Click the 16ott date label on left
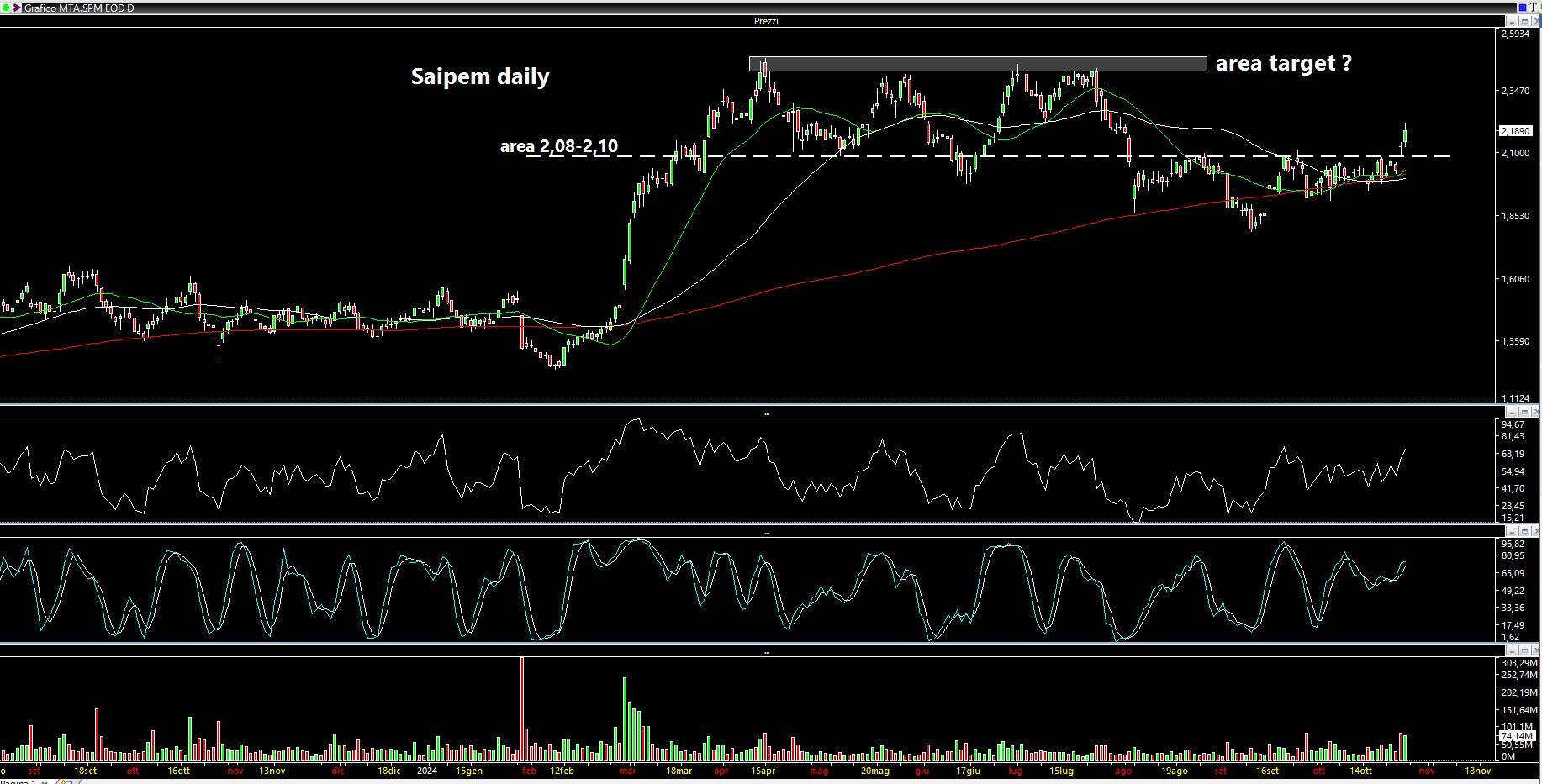 click(x=179, y=771)
